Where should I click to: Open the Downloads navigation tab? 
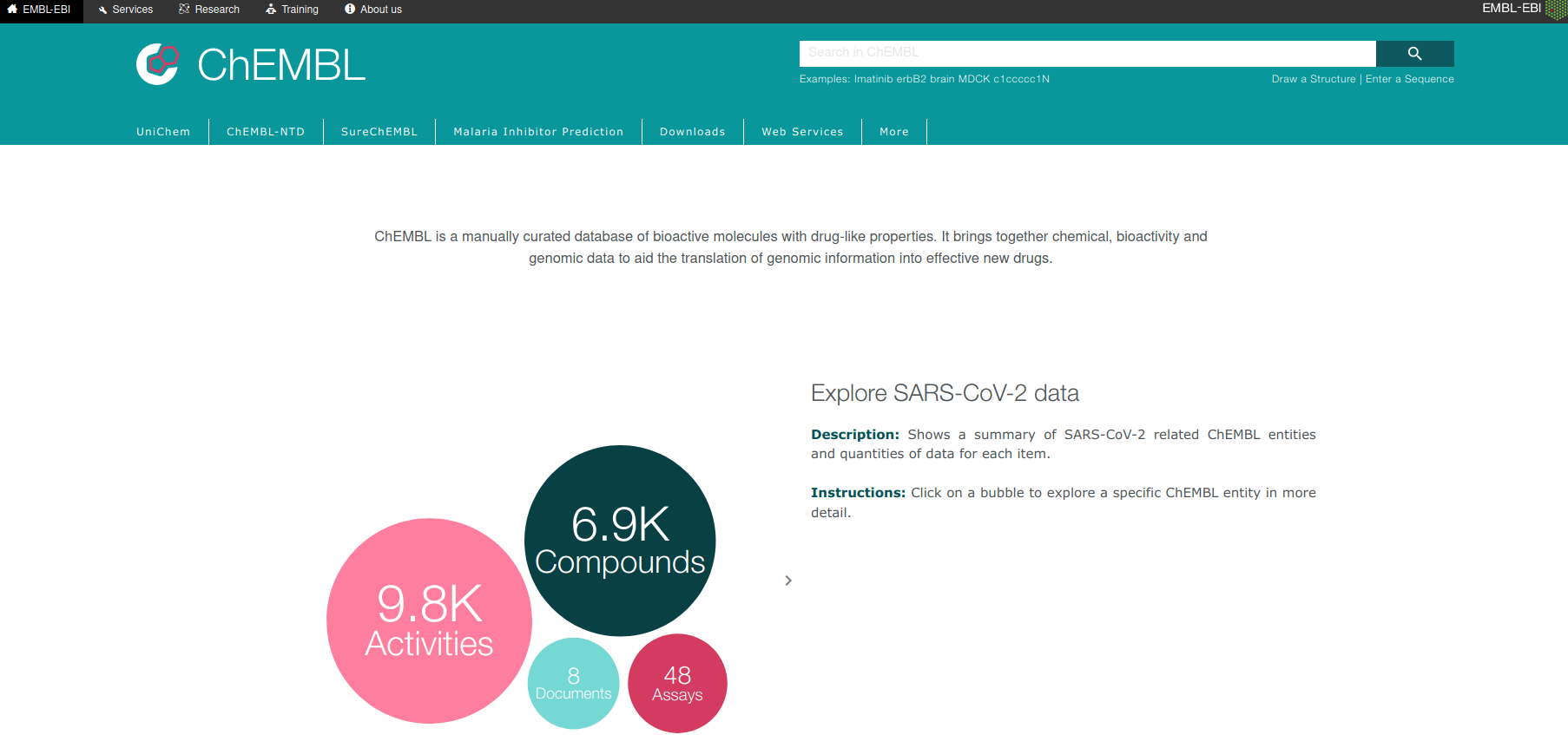click(692, 132)
